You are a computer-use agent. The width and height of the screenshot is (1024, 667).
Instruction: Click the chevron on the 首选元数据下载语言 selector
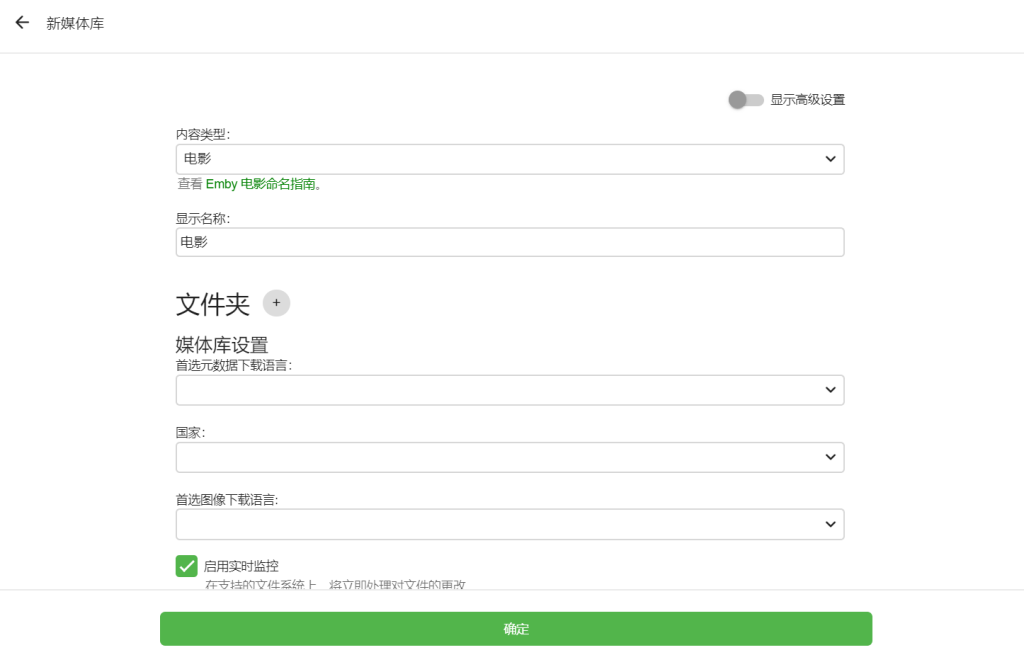[829, 390]
